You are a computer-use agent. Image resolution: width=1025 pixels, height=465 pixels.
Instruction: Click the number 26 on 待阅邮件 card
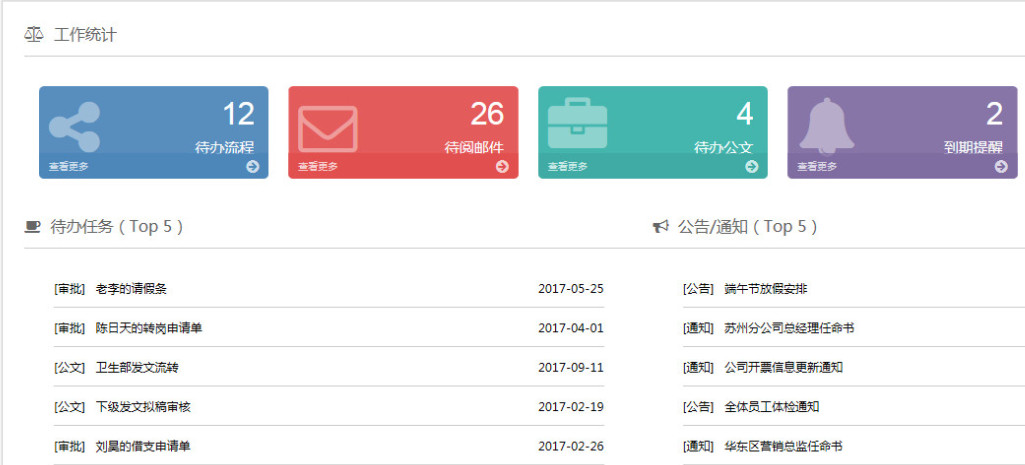click(x=487, y=114)
